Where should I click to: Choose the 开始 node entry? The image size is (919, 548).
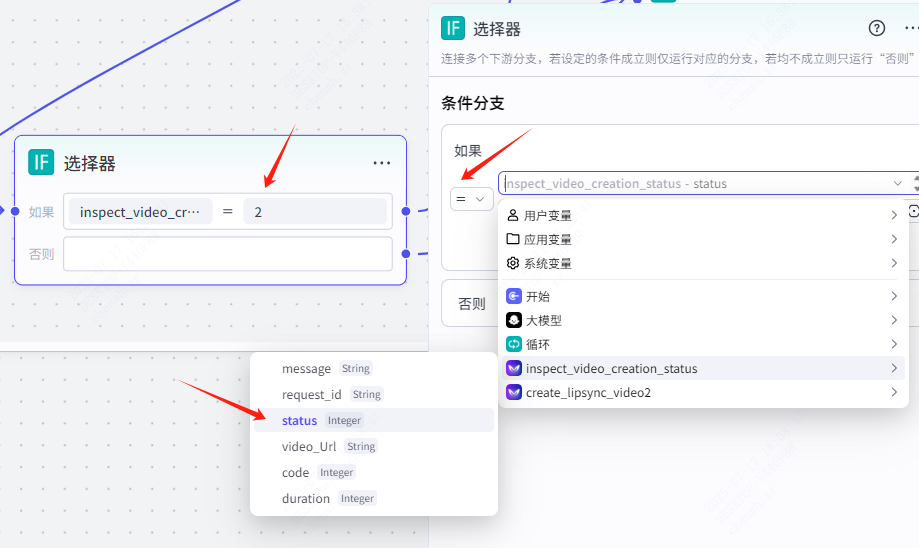point(703,296)
